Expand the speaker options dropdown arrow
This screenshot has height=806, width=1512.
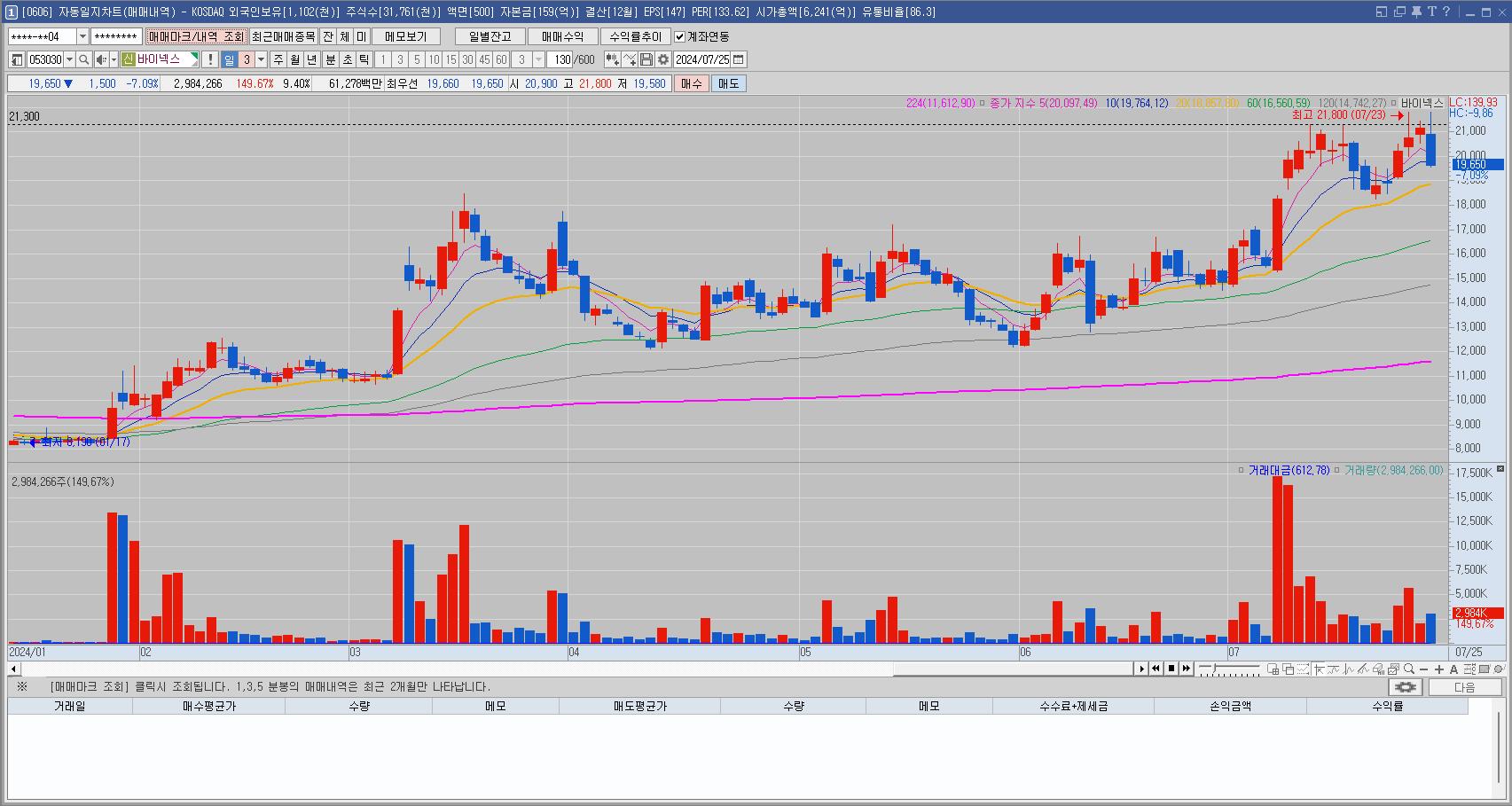(114, 59)
